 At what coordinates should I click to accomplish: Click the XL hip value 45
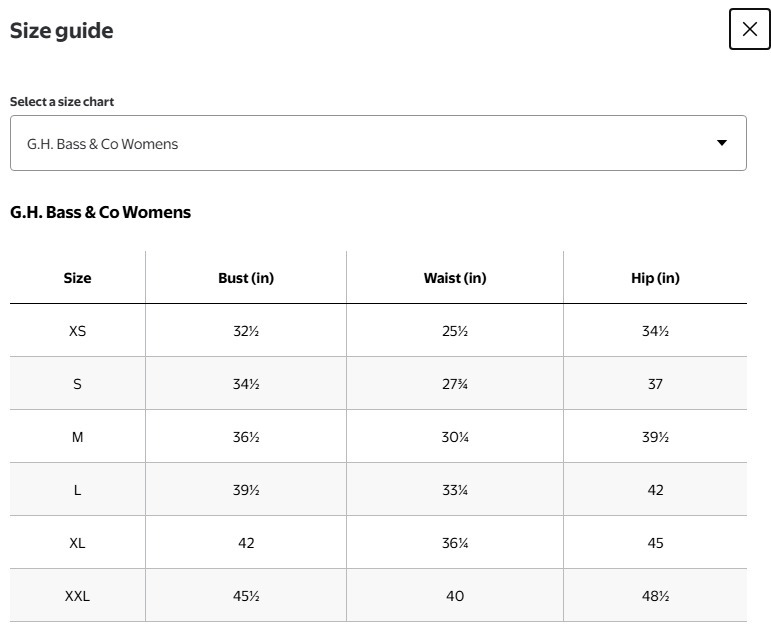pos(655,543)
